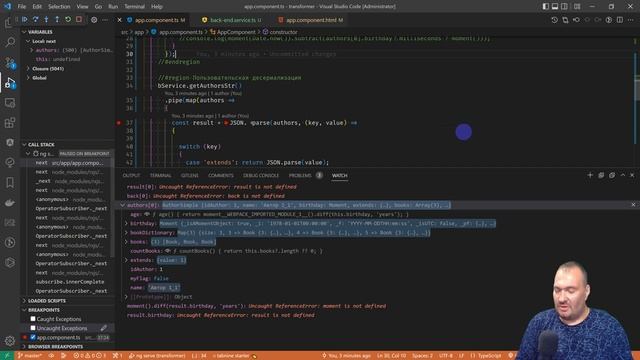Viewport: 640px width, 360px height.
Task: Invoke the countBooks getter eye icon
Action: tap(167, 251)
